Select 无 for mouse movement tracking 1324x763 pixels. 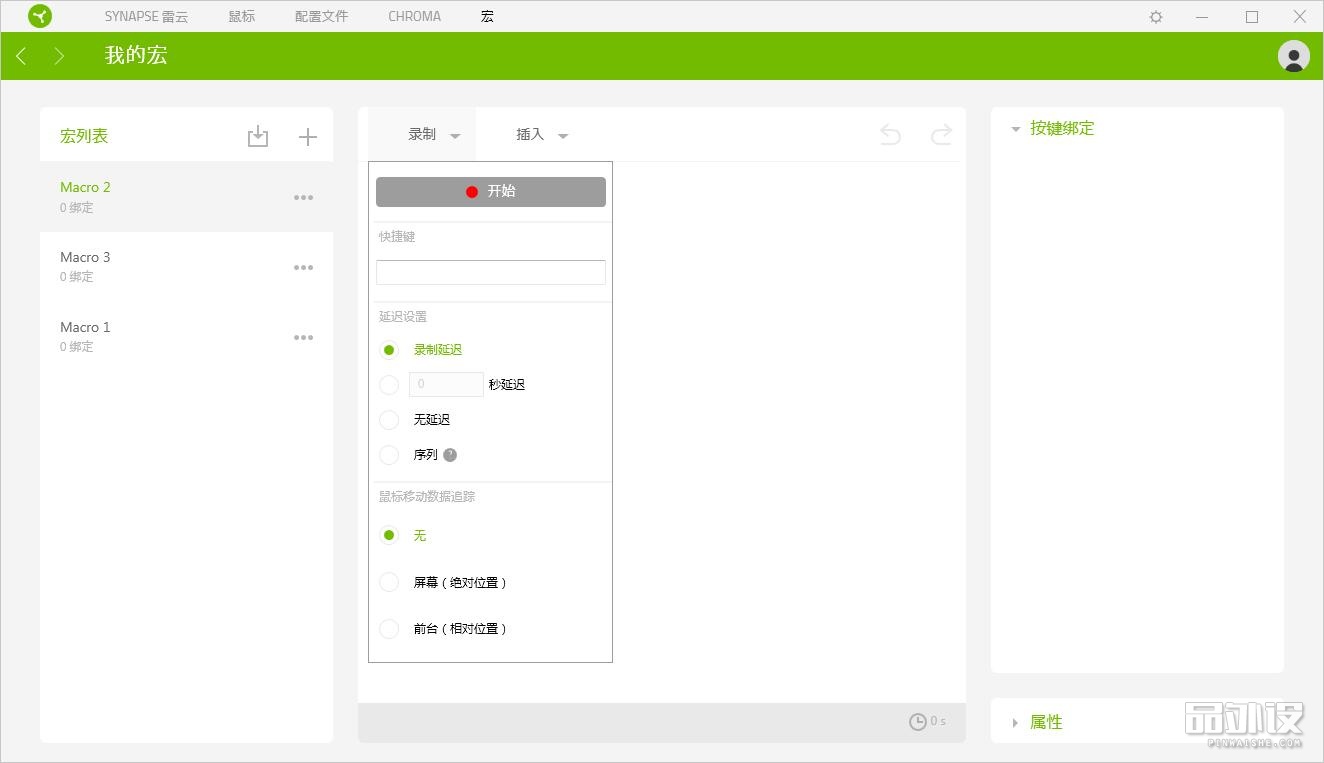click(389, 535)
